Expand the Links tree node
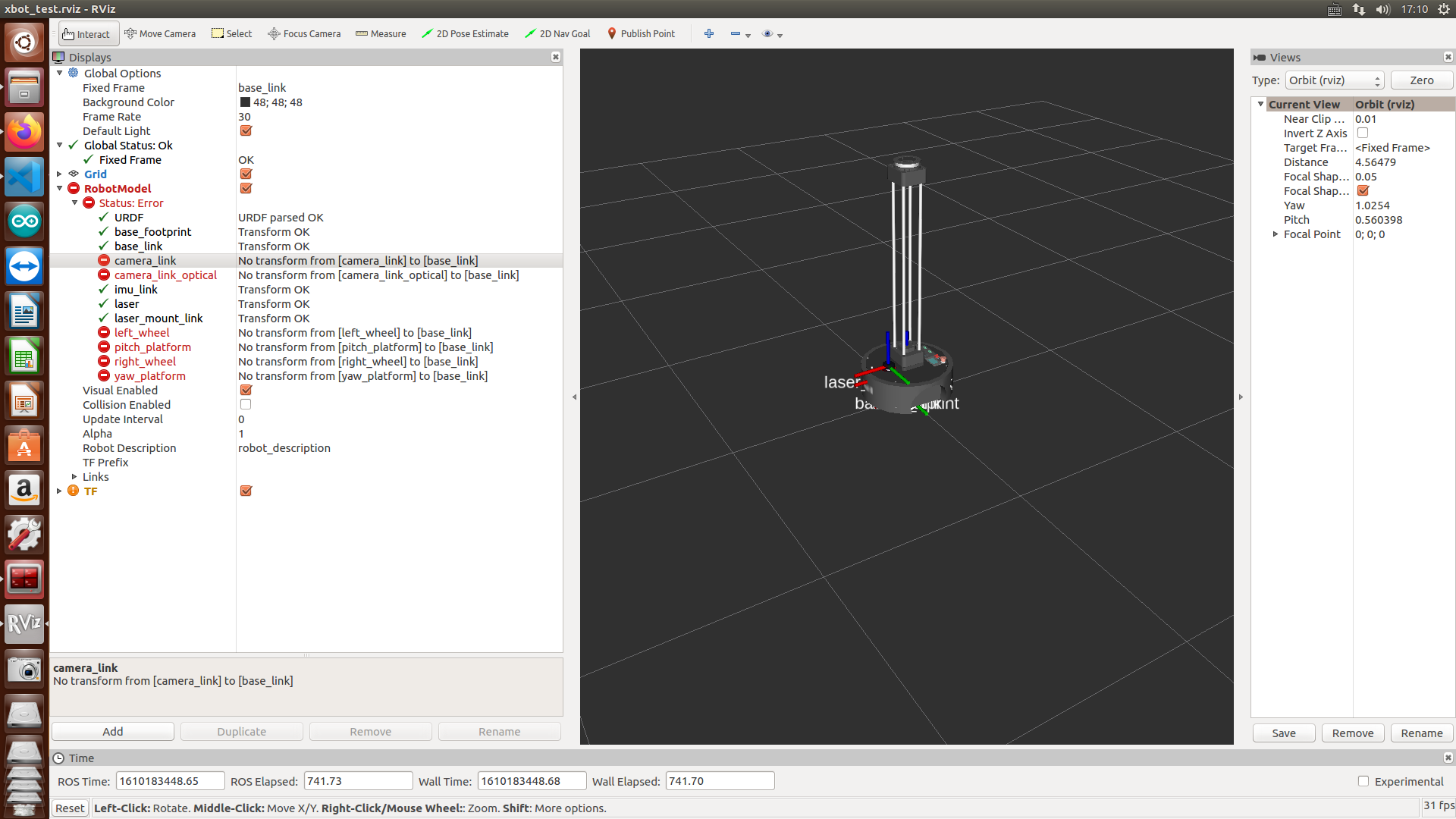Screen dimensions: 1456x819 (x=74, y=476)
